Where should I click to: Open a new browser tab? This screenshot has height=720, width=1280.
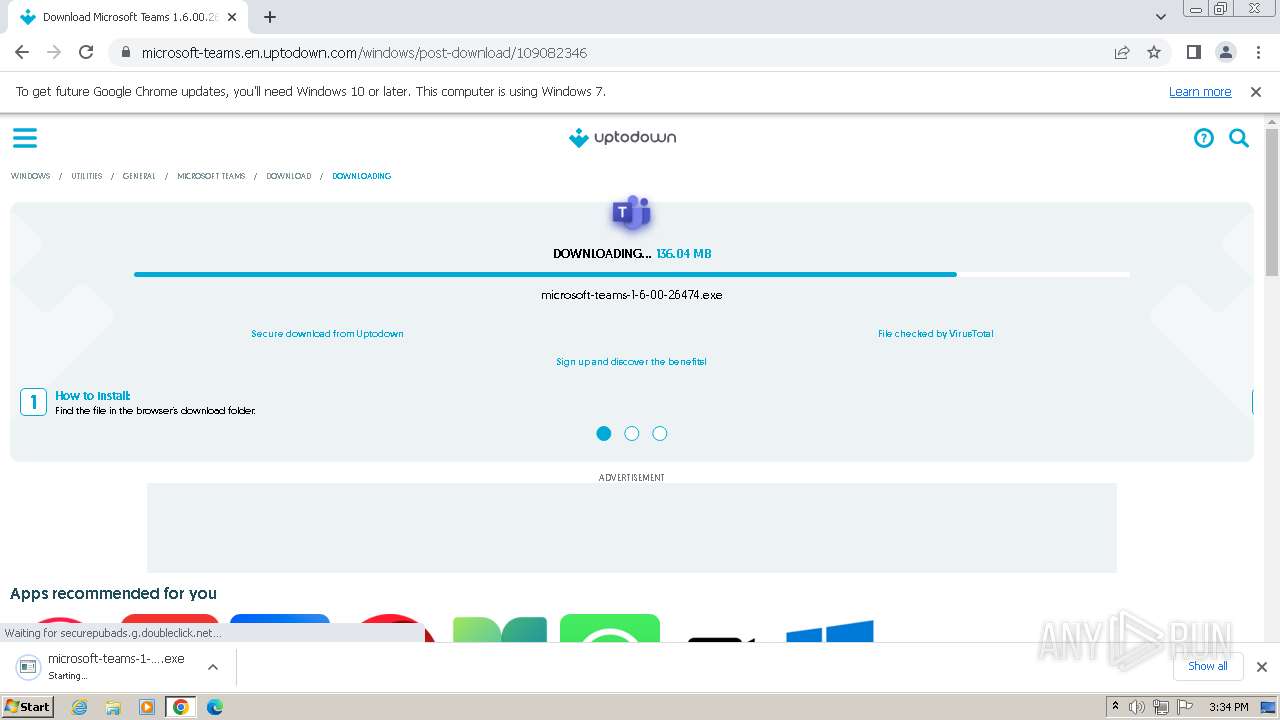[x=270, y=17]
